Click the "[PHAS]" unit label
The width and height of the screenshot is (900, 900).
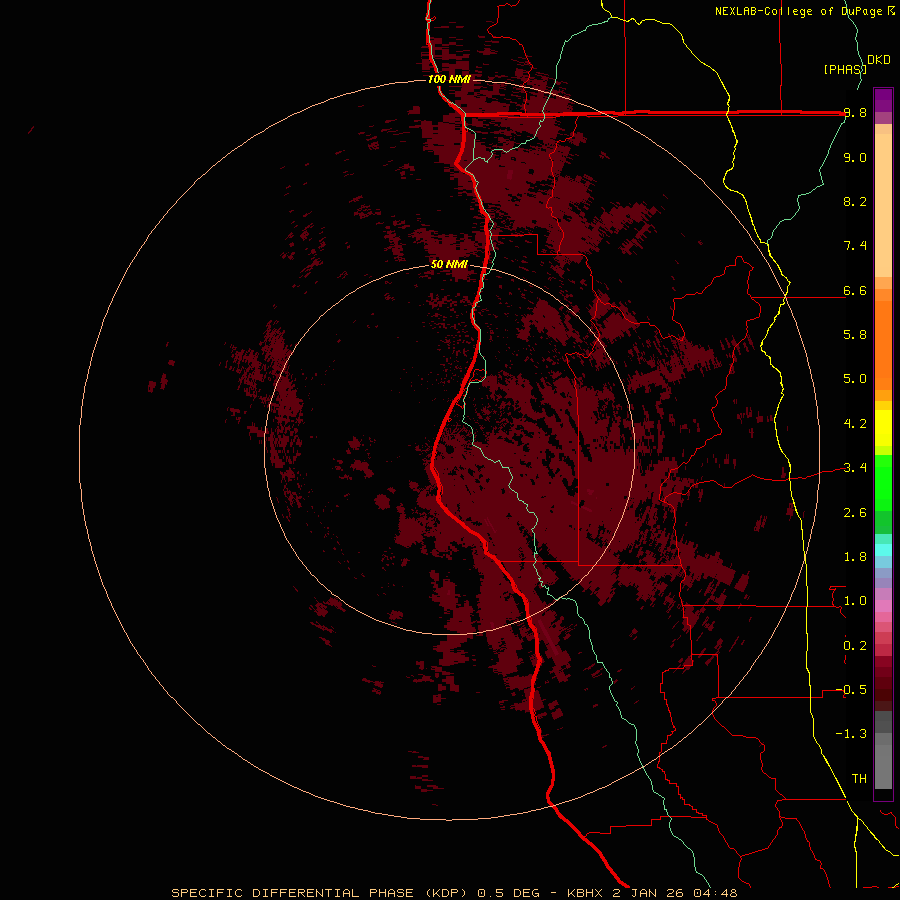point(845,69)
